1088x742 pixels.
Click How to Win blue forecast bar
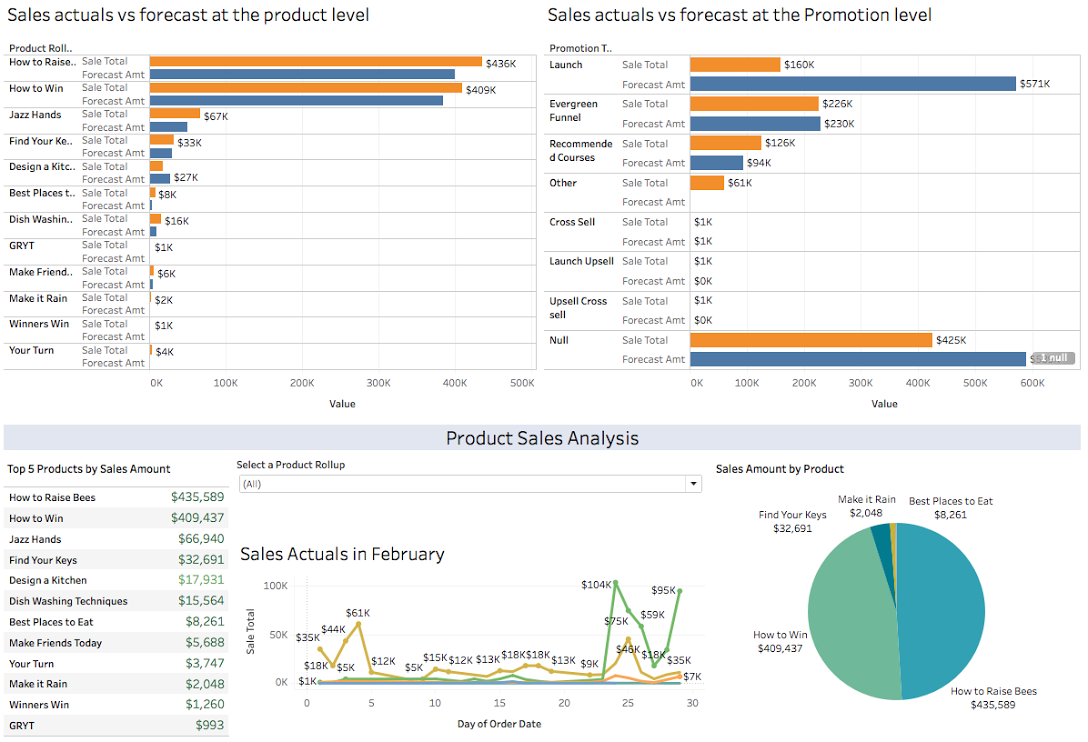[296, 101]
